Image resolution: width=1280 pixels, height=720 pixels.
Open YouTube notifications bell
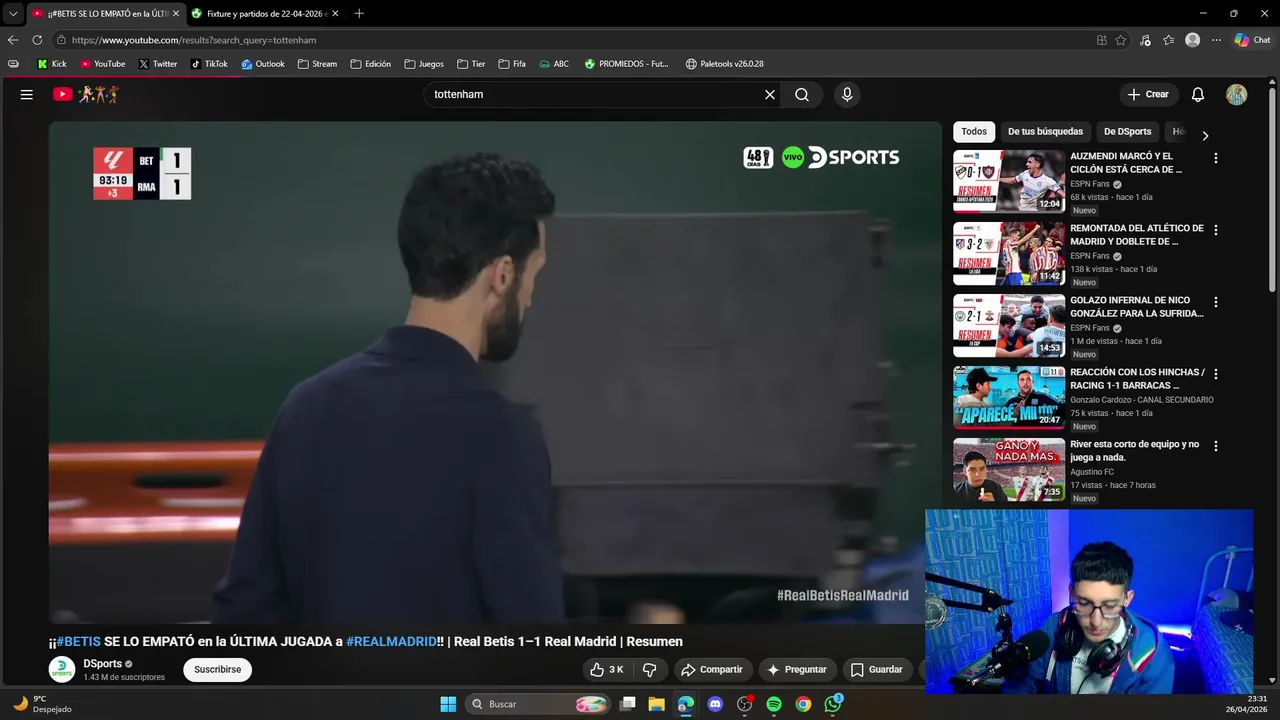[1197, 94]
